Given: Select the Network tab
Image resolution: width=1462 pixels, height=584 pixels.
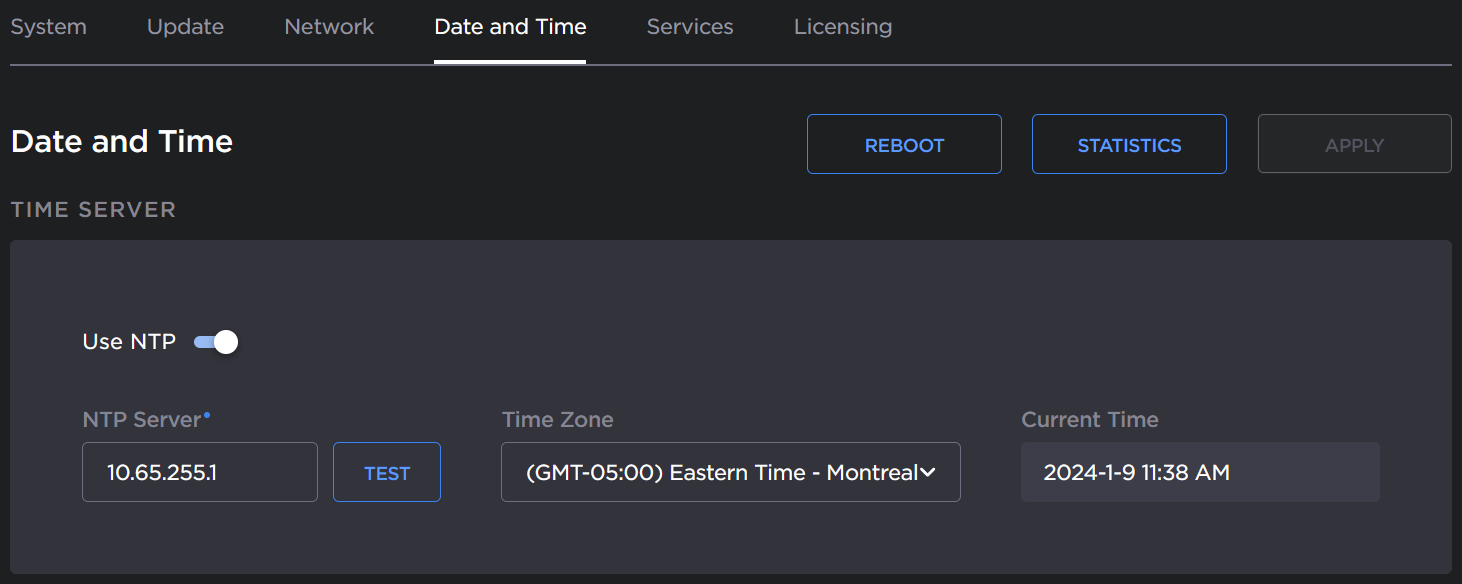Looking at the screenshot, I should pos(329,27).
